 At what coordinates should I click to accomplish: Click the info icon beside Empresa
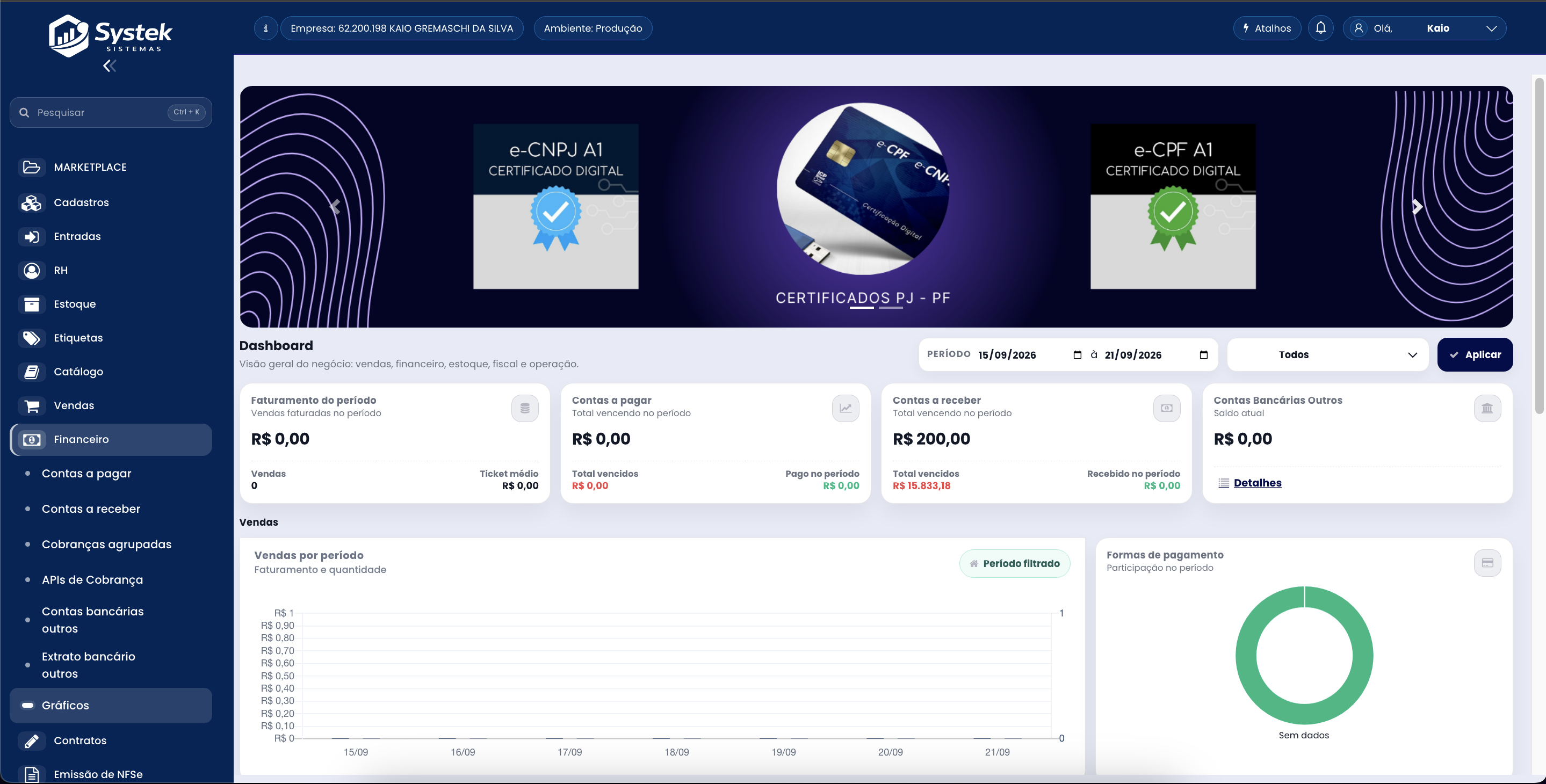pos(265,28)
